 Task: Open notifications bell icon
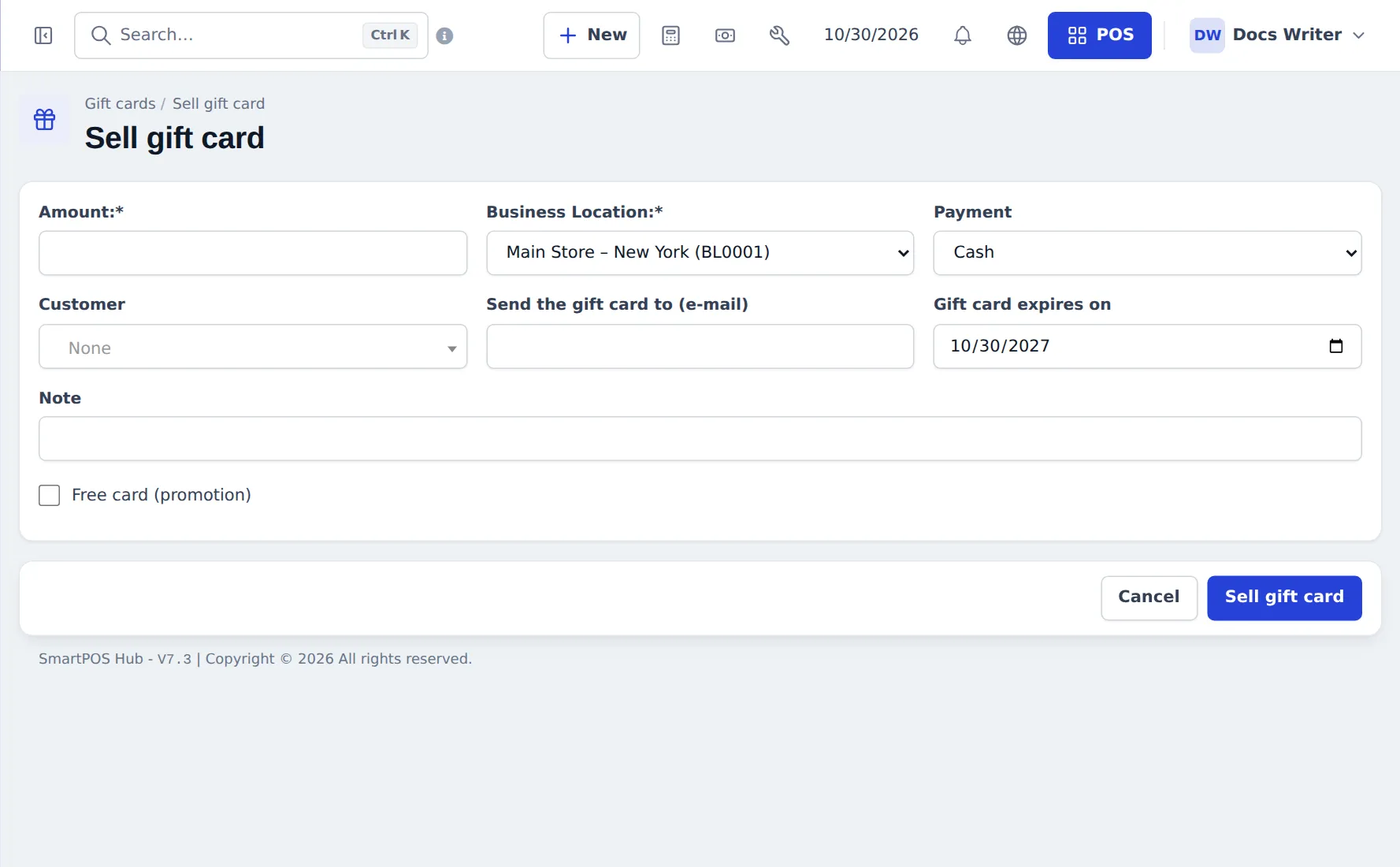(962, 35)
